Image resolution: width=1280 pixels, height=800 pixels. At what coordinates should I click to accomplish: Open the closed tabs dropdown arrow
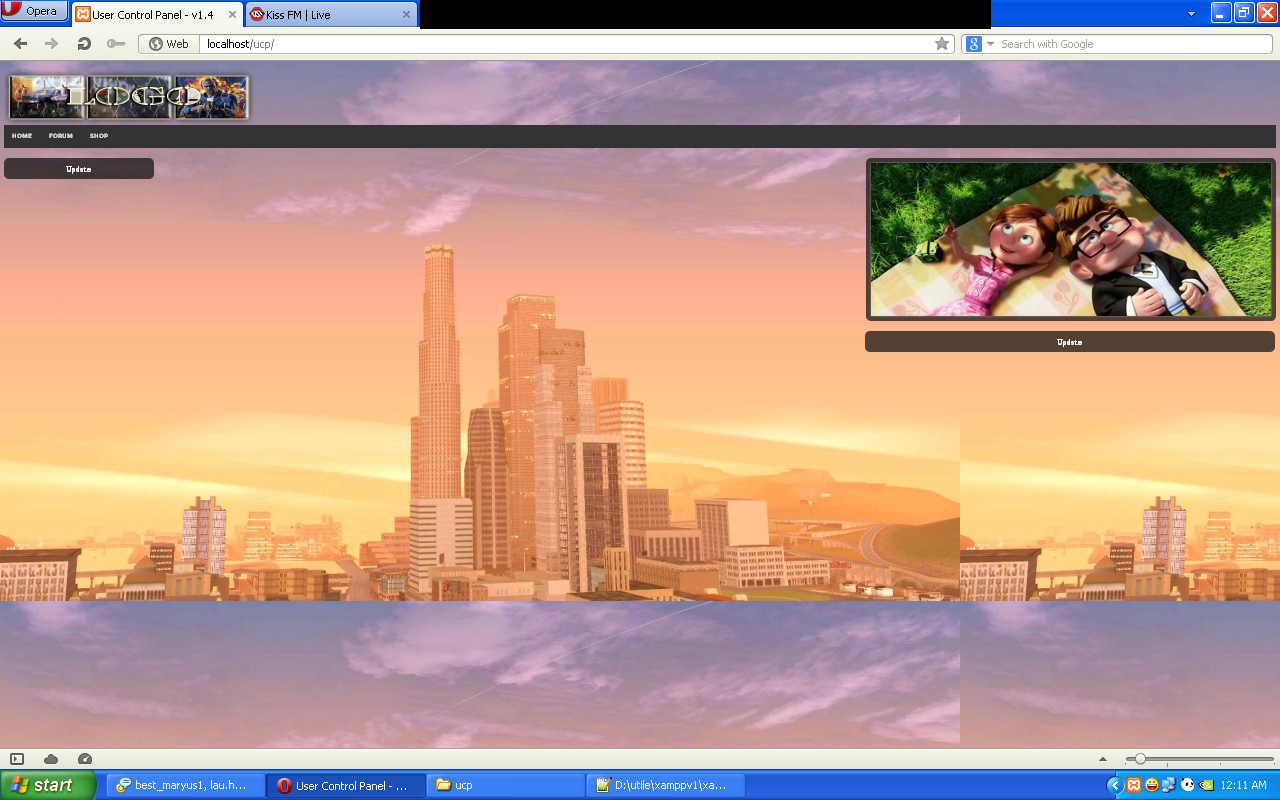click(x=1191, y=14)
